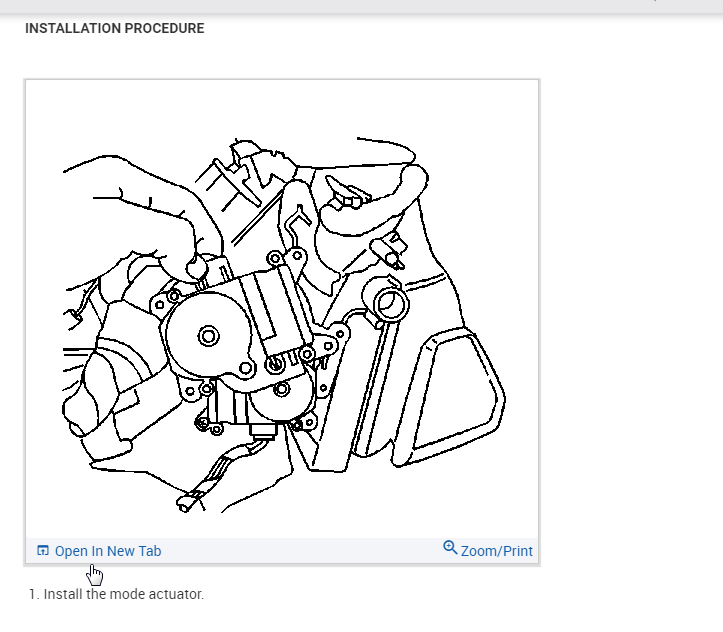Select the text 'Install the mode actuator.'
This screenshot has height=632, width=723.
click(x=124, y=594)
